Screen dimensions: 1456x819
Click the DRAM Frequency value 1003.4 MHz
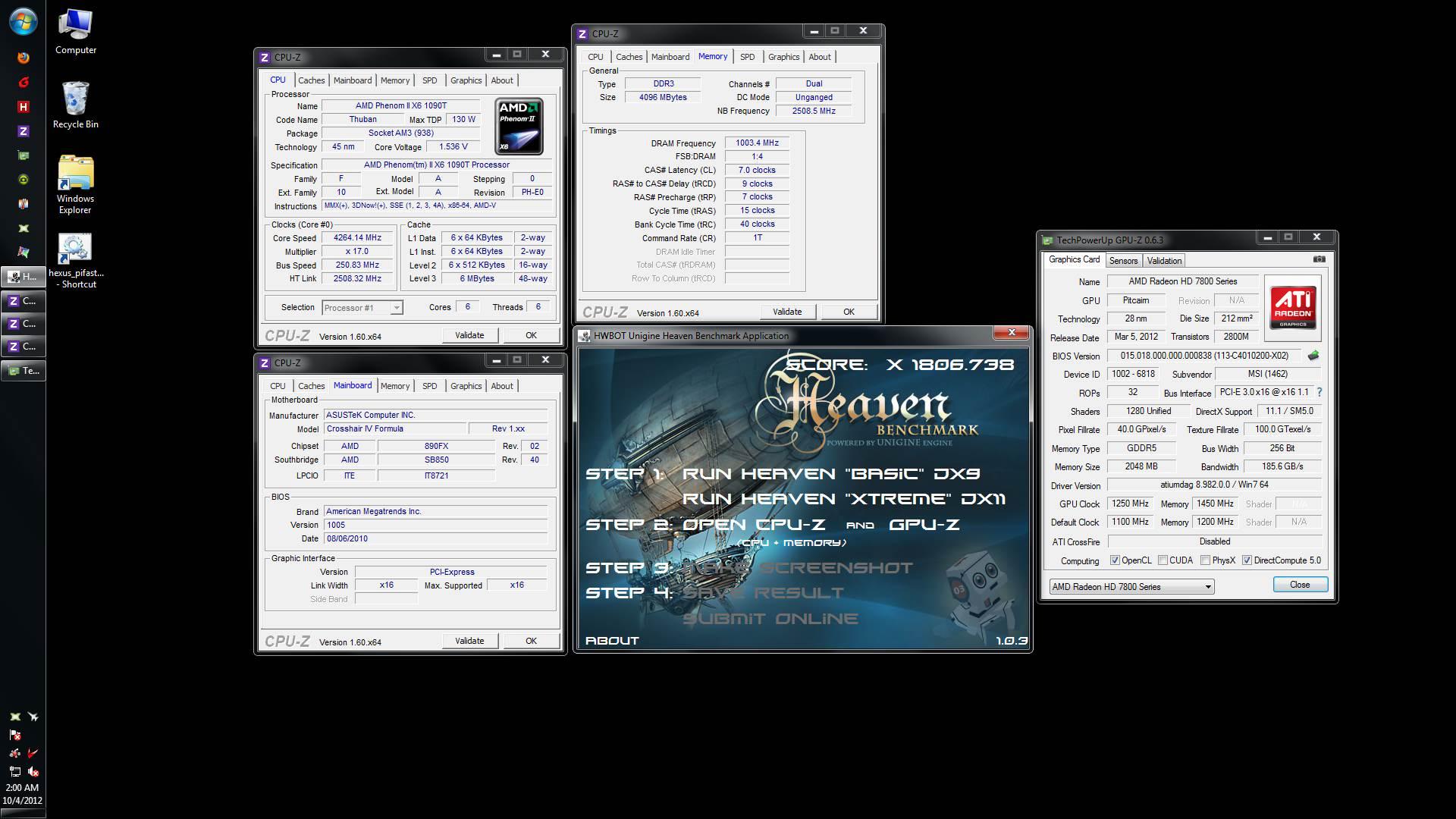point(757,143)
